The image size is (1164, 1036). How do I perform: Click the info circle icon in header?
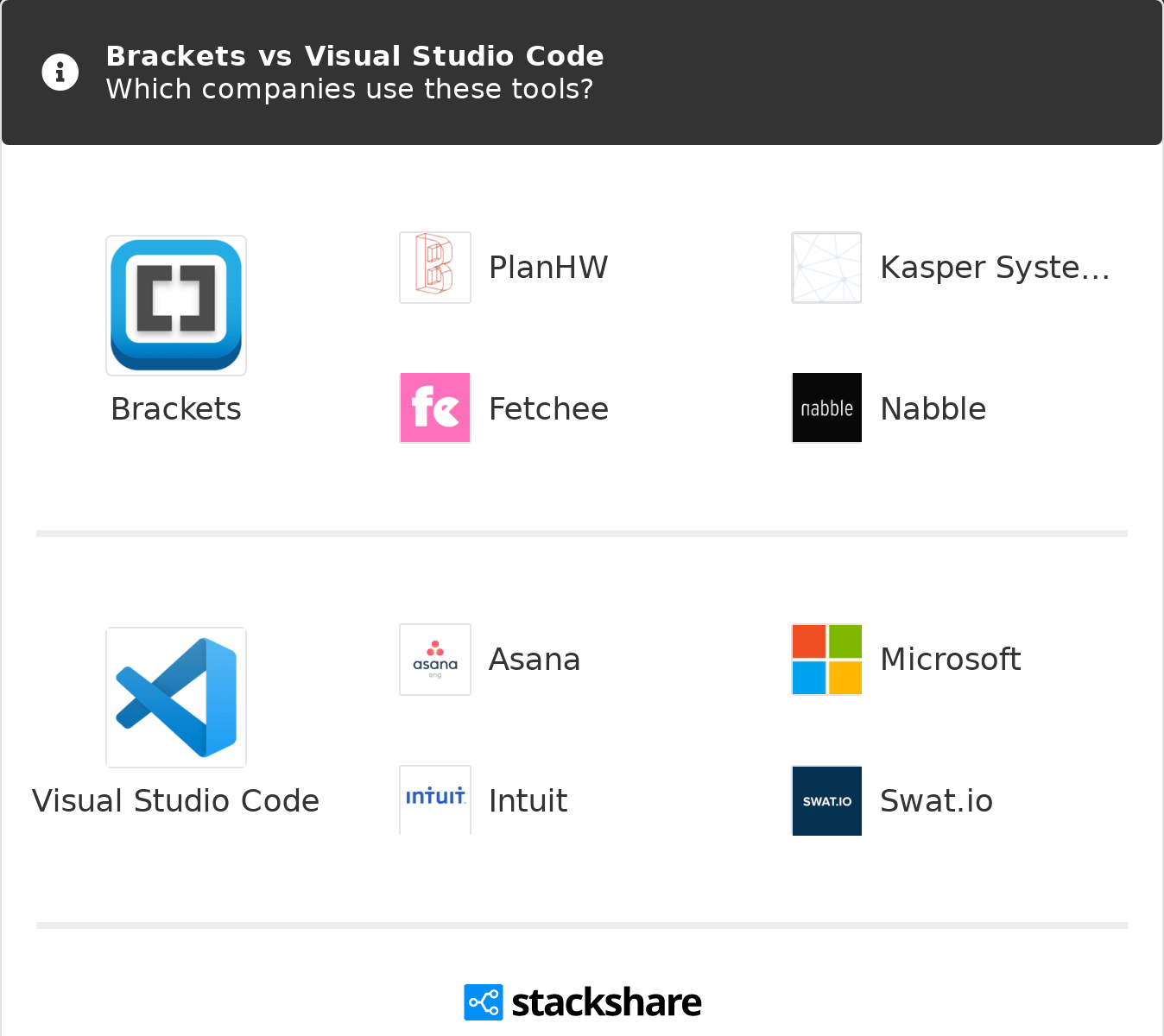tap(60, 73)
